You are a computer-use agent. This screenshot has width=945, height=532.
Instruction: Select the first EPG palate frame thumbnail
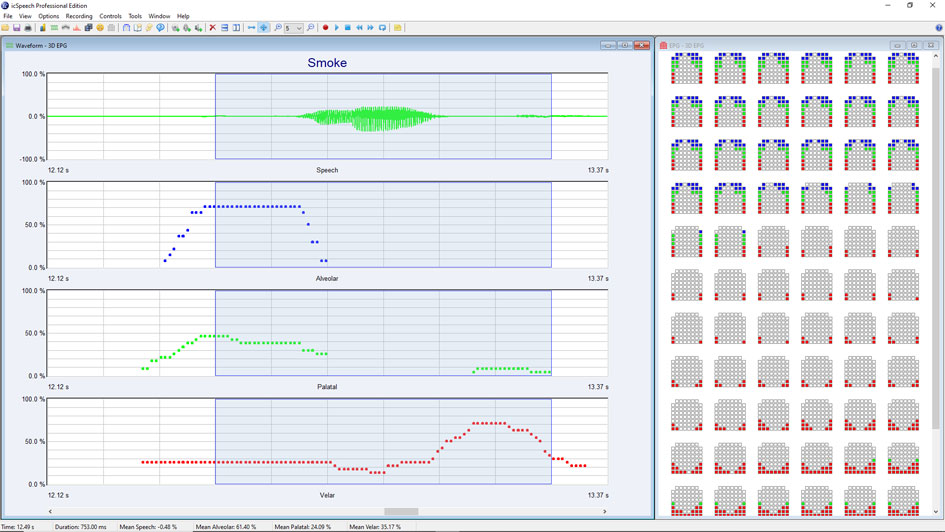(x=686, y=69)
